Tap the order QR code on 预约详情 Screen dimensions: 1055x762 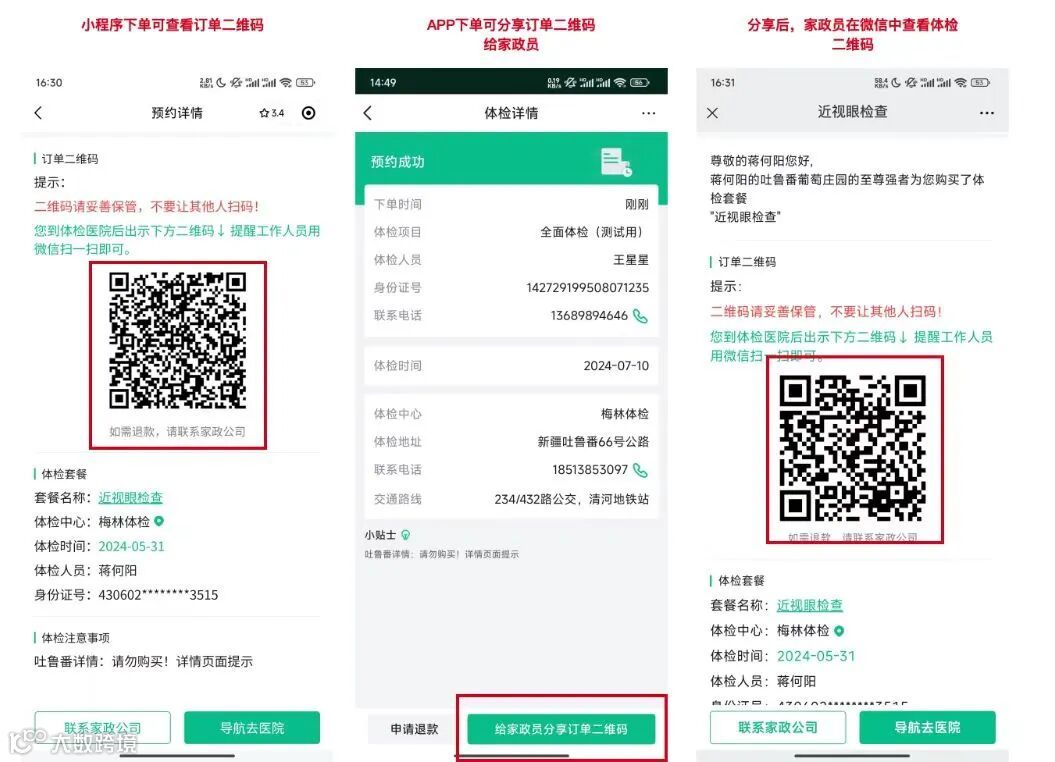(178, 340)
